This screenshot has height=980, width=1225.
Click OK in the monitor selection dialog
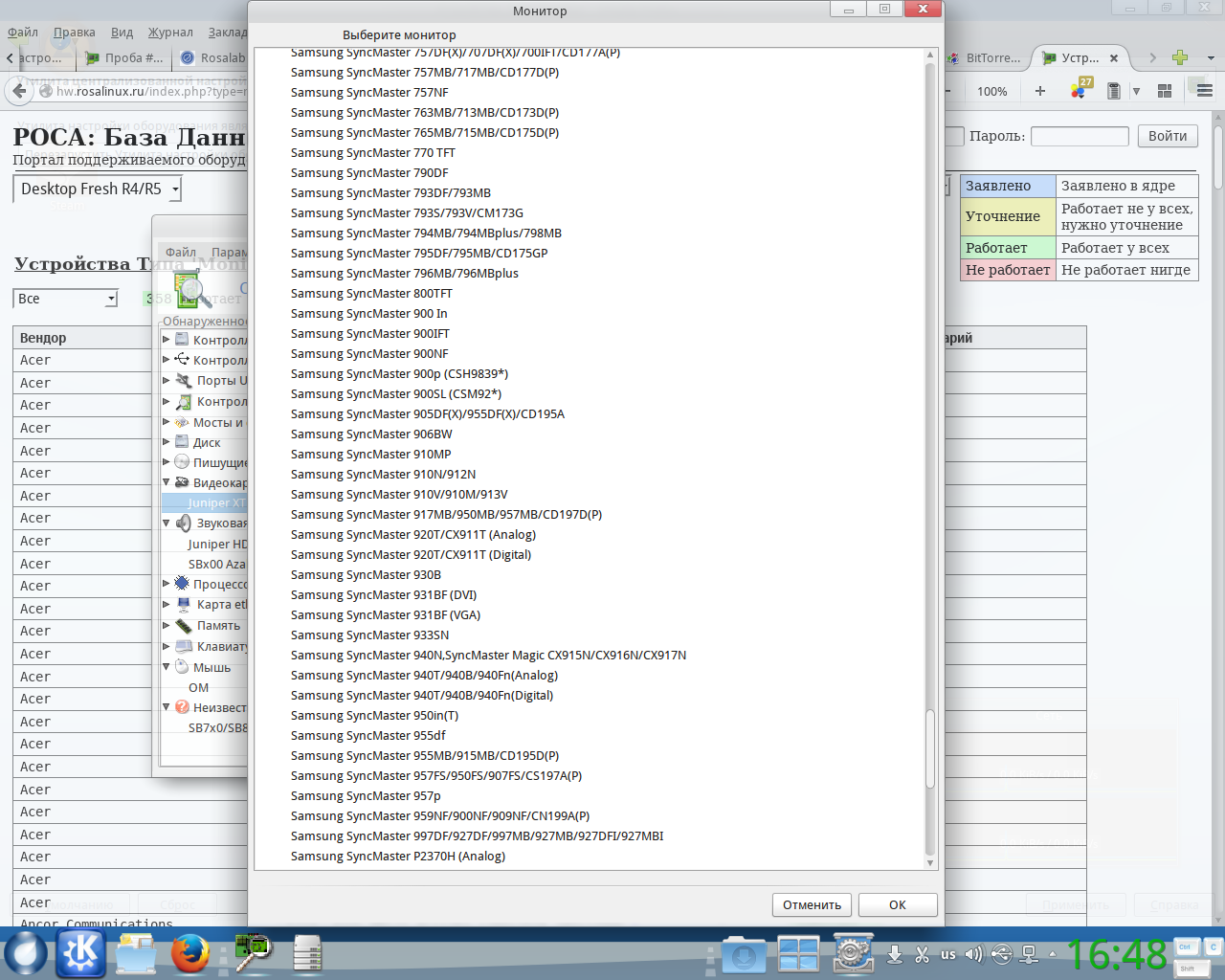tap(898, 904)
